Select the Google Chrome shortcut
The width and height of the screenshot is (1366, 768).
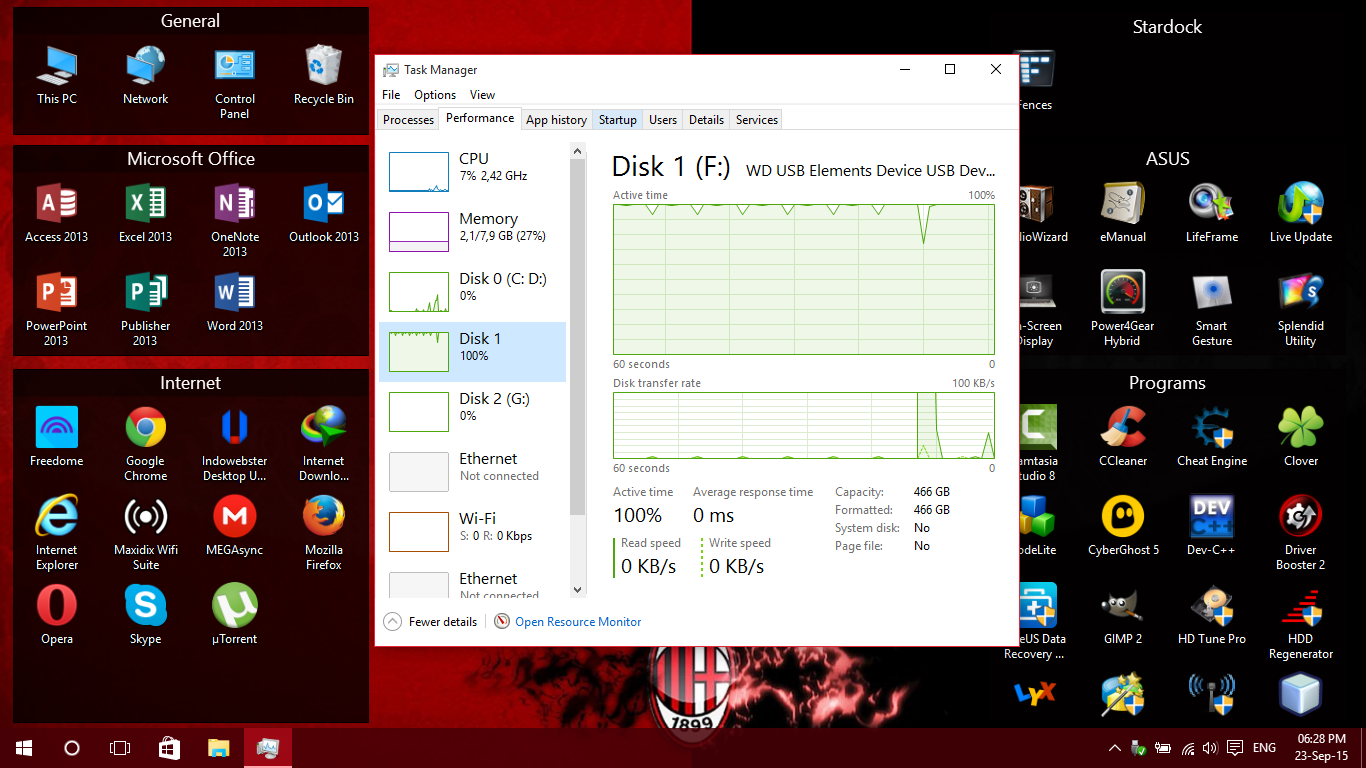145,444
